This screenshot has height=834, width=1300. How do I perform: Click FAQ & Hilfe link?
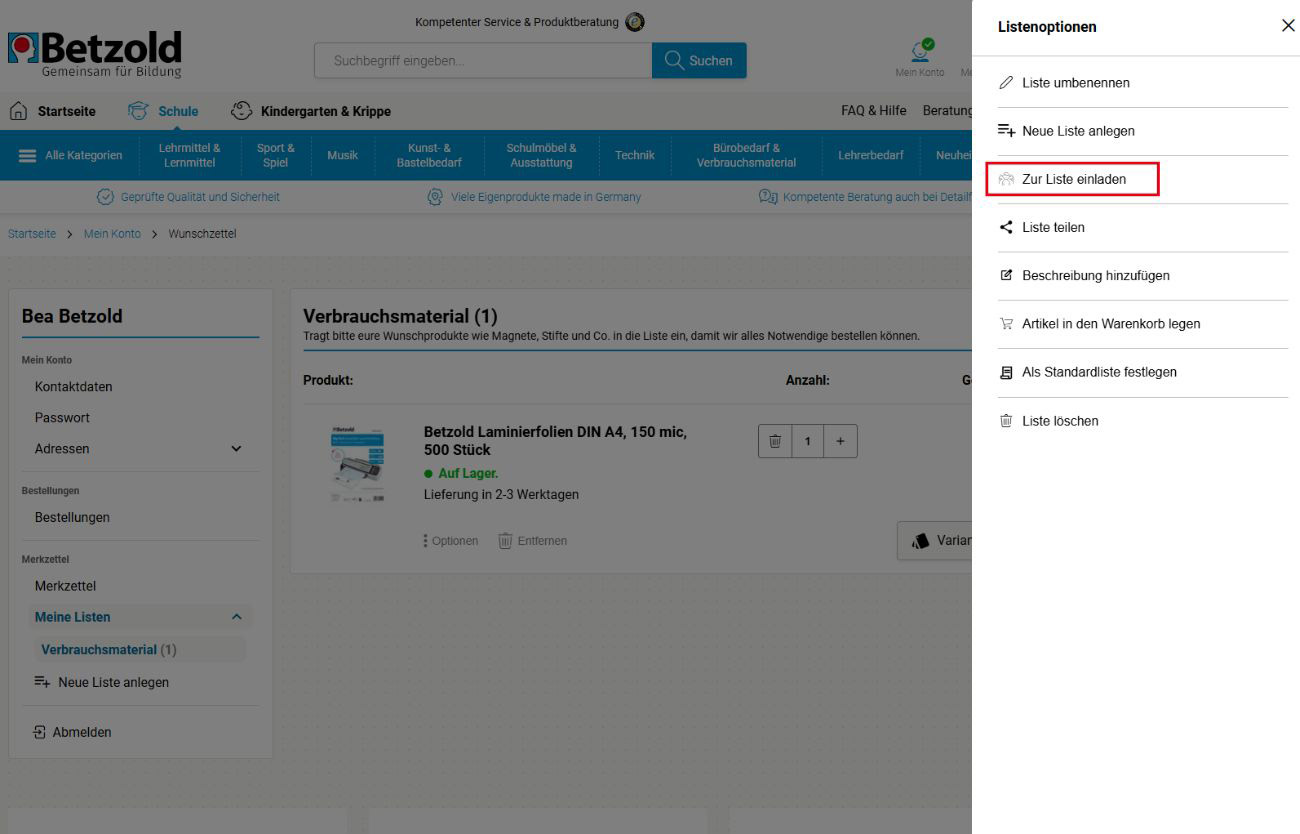pyautogui.click(x=874, y=111)
